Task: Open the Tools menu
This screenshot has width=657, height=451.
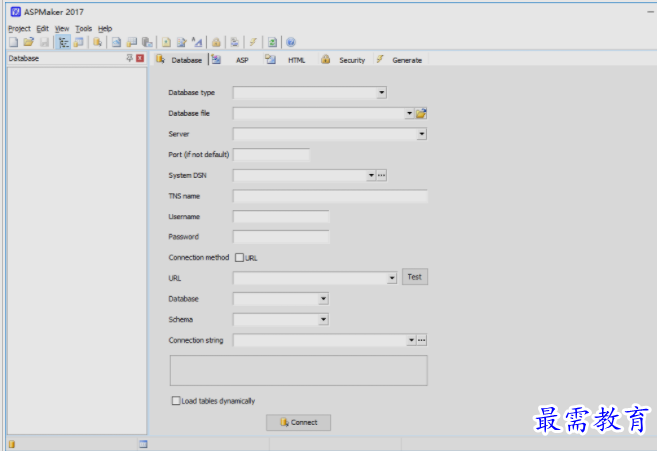Action: tap(83, 29)
